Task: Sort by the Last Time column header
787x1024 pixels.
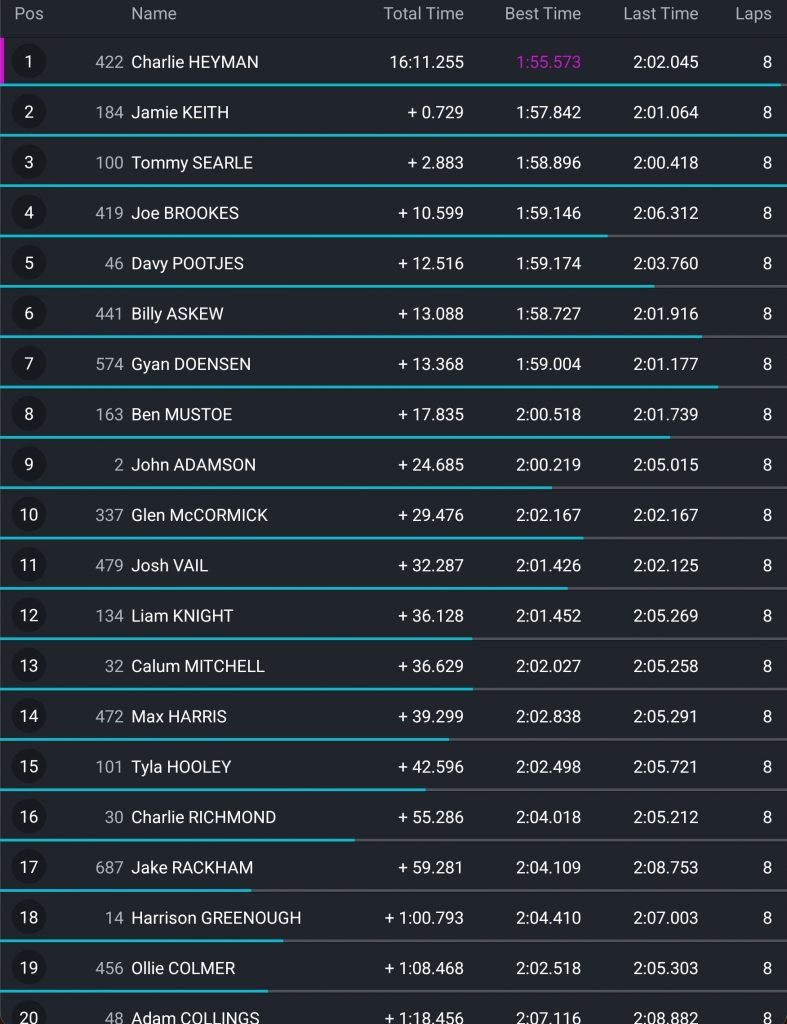Action: [661, 14]
